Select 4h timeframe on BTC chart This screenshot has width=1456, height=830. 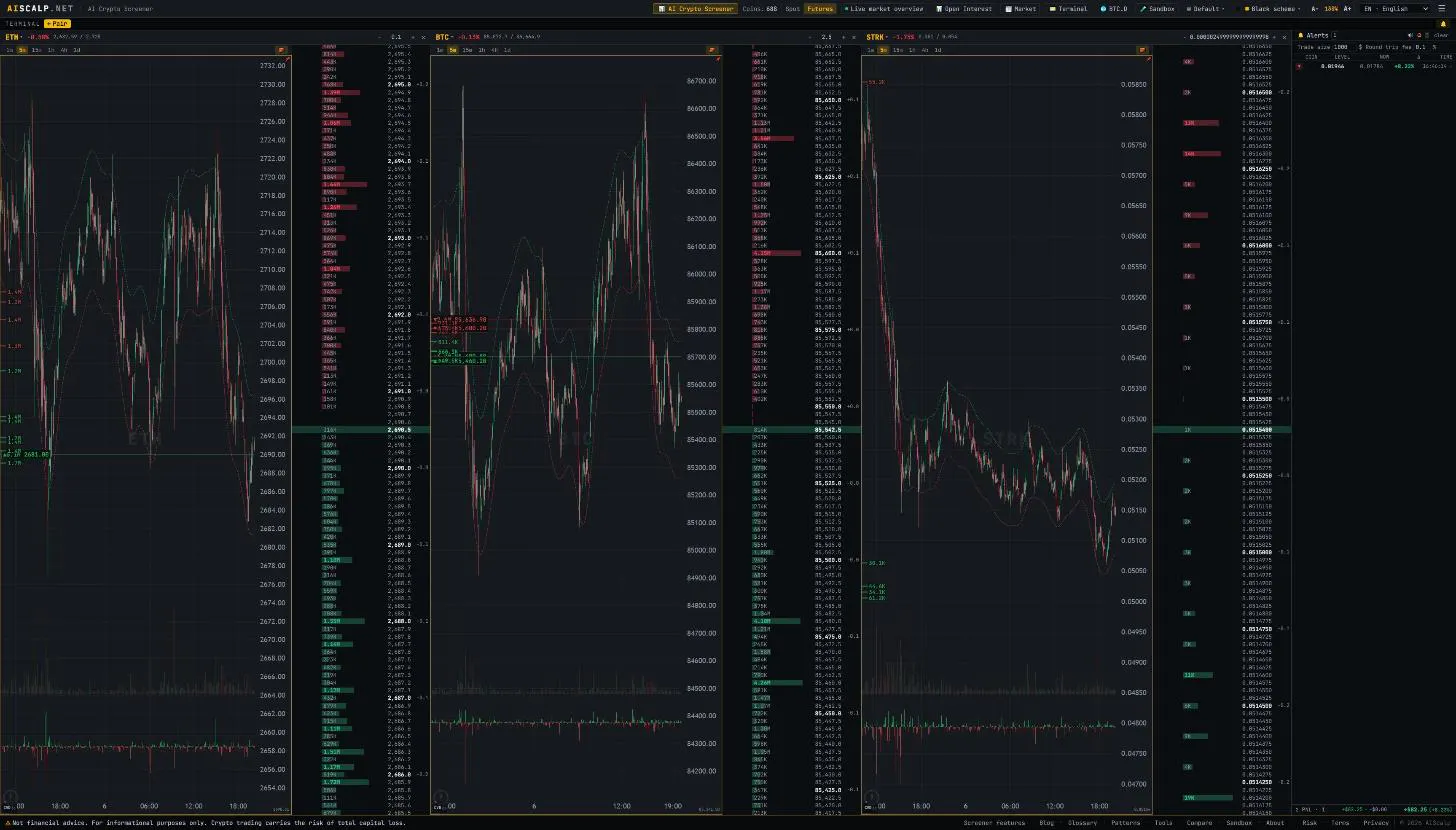click(x=494, y=50)
